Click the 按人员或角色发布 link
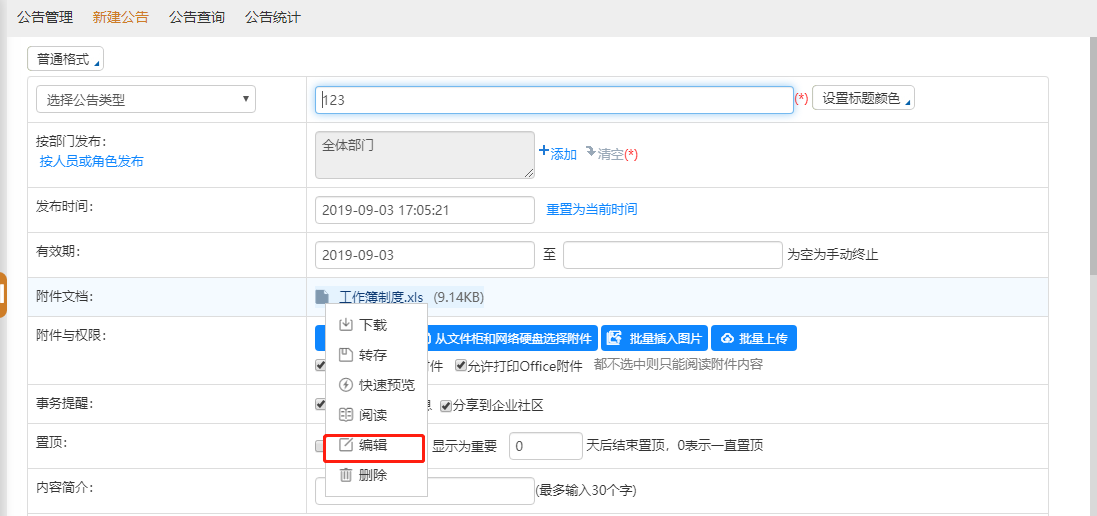1097x516 pixels. [x=91, y=161]
